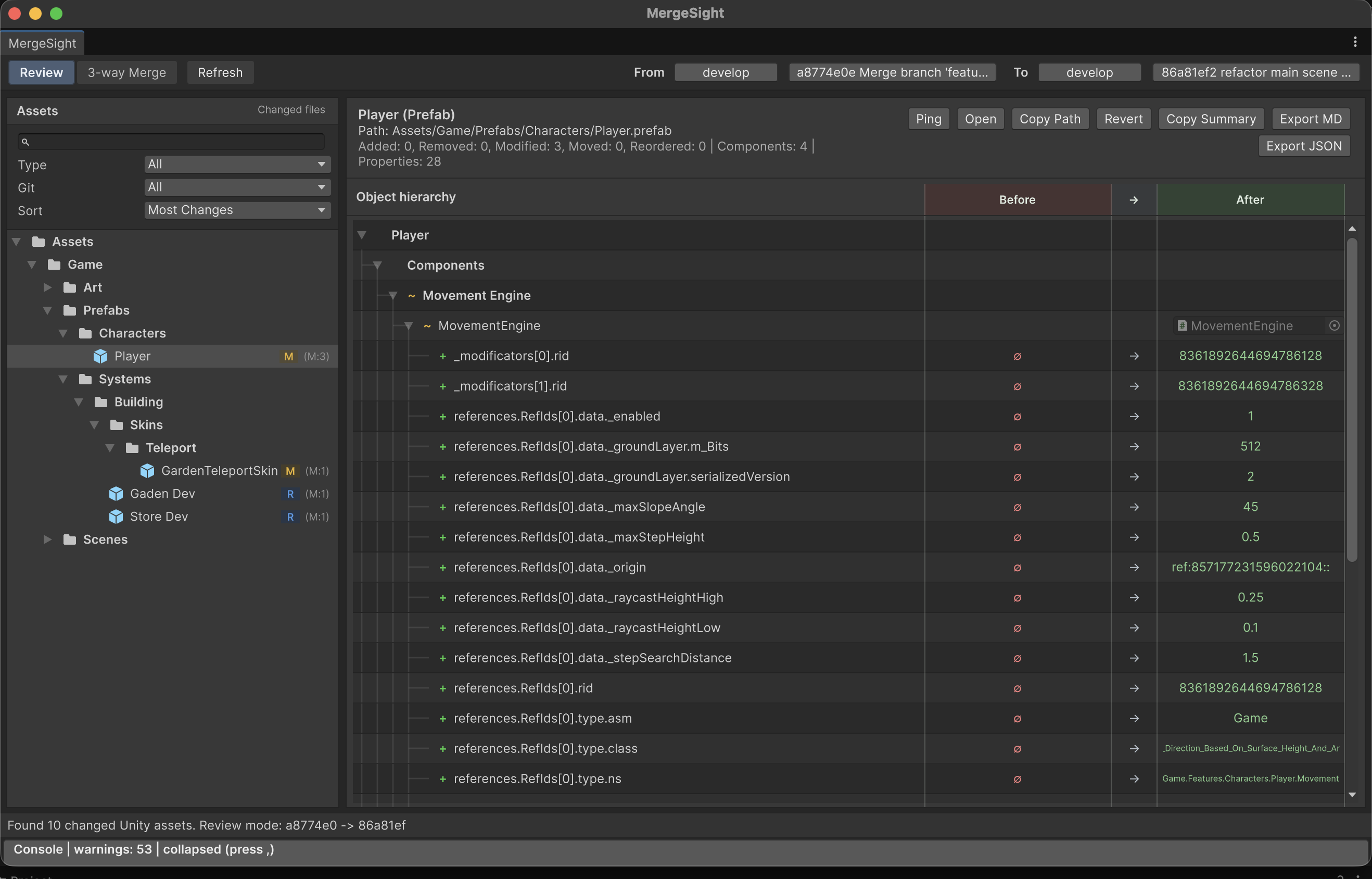This screenshot has width=1372, height=879.
Task: Click the script icon in MovementEngine field
Action: pos(1182,325)
